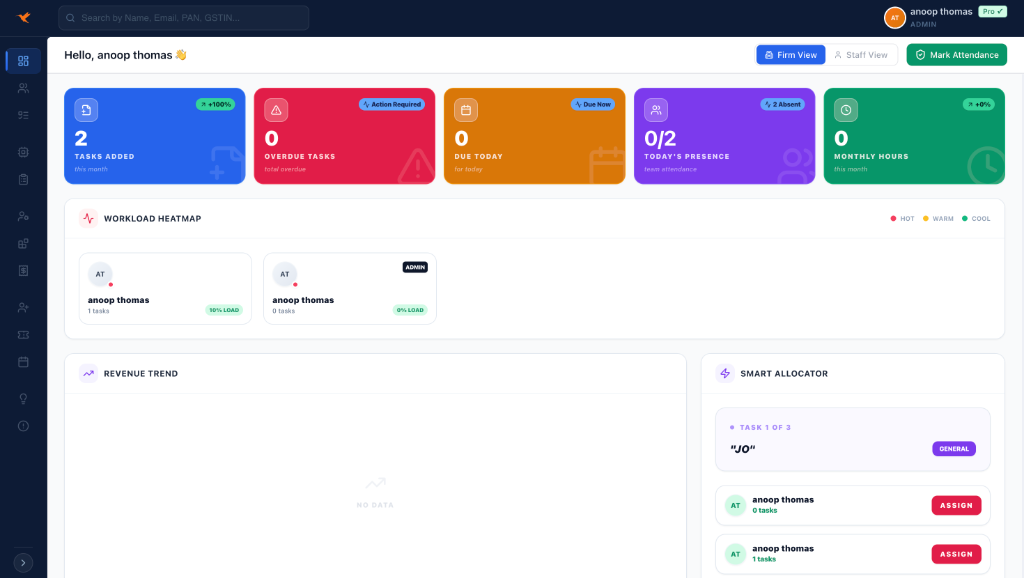Click the Revenue Trend chart icon
Screen dimensions: 1024x578
pyautogui.click(x=89, y=373)
